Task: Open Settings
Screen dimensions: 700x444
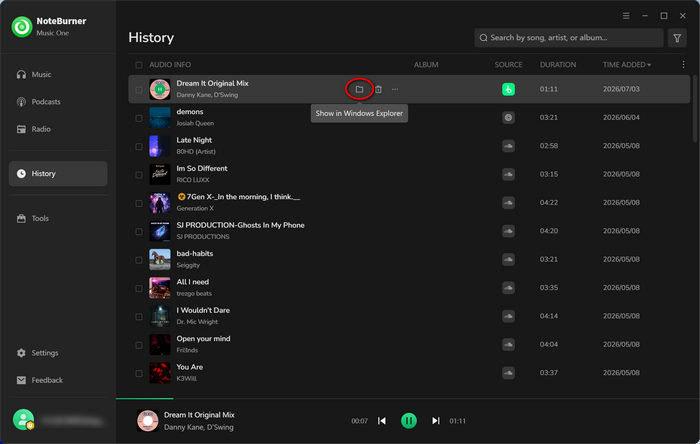Action: pyautogui.click(x=58, y=353)
